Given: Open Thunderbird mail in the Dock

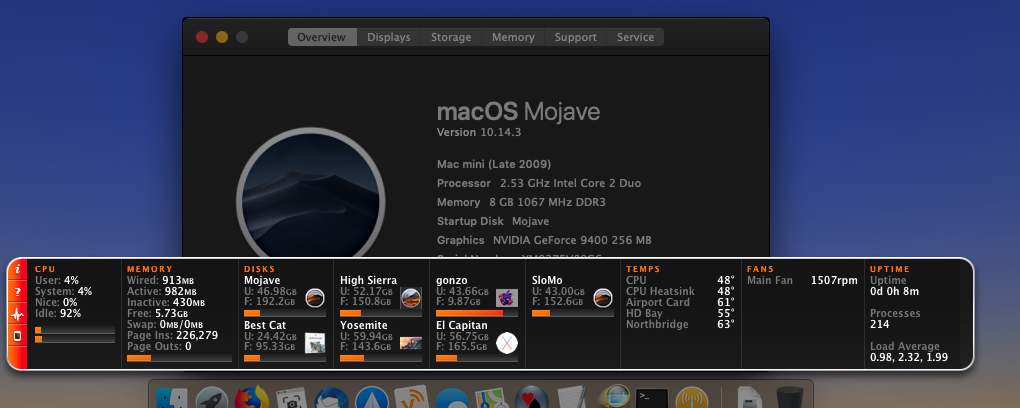Looking at the screenshot, I should 332,399.
